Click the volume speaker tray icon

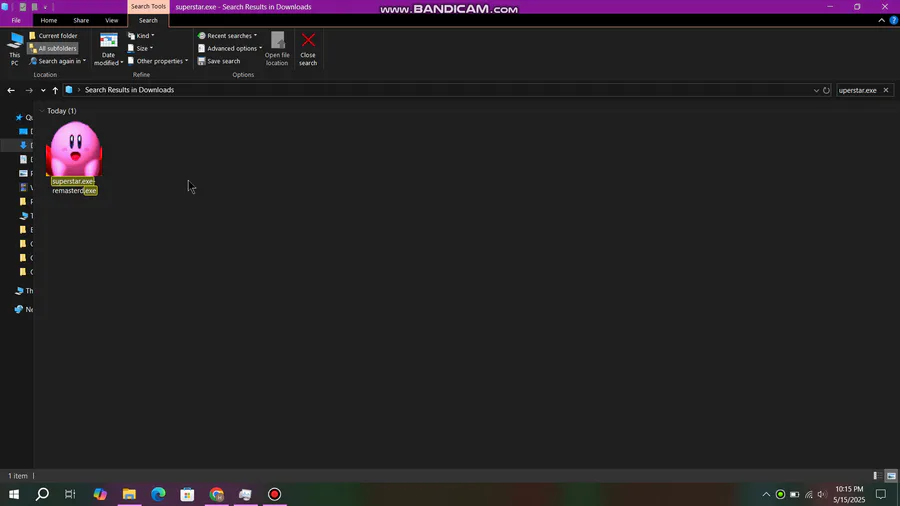(x=822, y=495)
